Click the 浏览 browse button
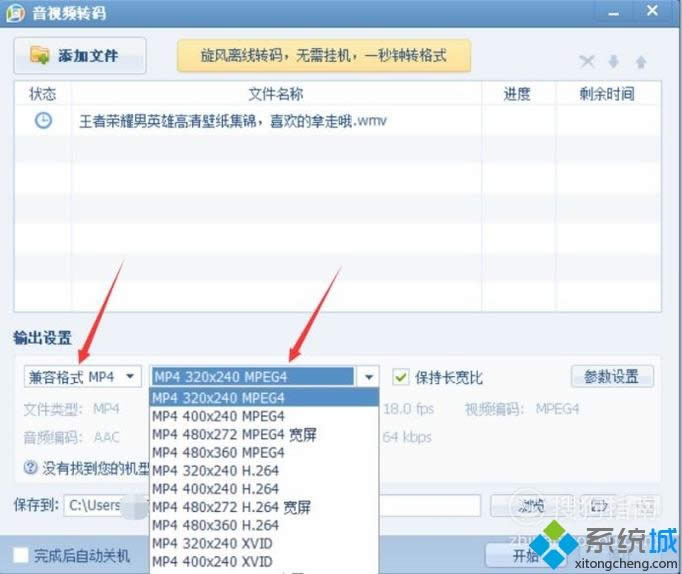682x574 pixels. (x=531, y=505)
